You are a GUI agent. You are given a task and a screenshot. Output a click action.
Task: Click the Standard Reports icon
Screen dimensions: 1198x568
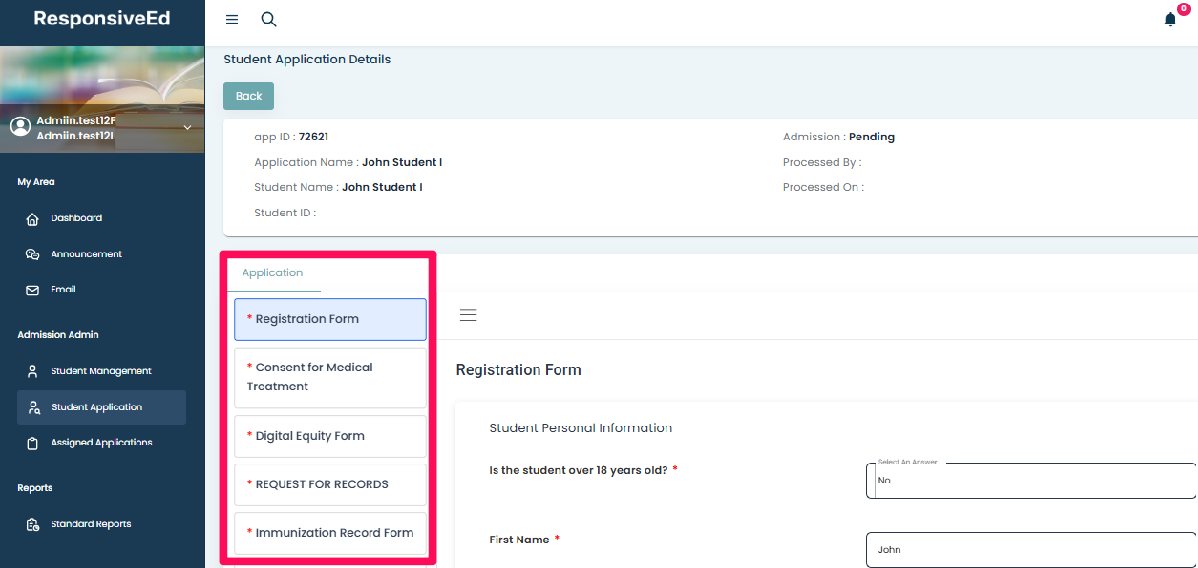tap(32, 525)
